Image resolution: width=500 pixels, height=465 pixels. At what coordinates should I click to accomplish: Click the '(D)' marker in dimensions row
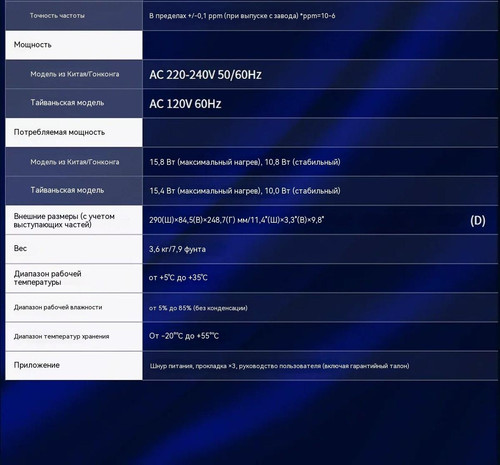pos(478,220)
